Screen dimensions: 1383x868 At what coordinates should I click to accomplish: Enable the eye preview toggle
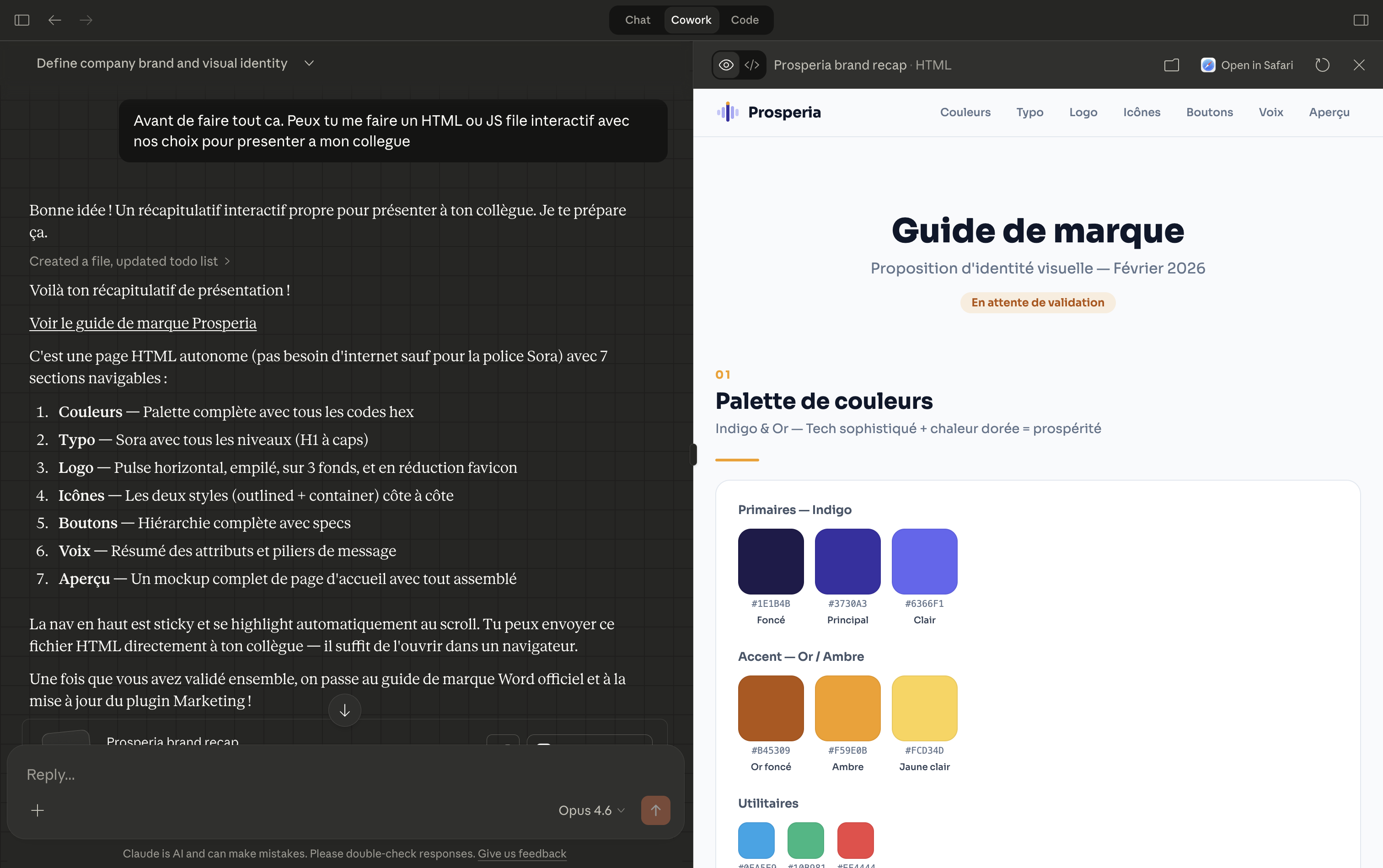click(x=726, y=64)
